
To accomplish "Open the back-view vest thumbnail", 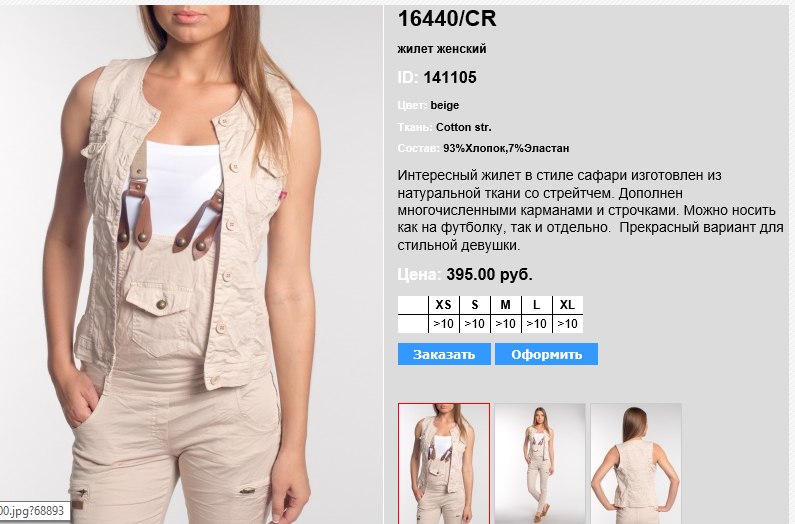I will 636,463.
